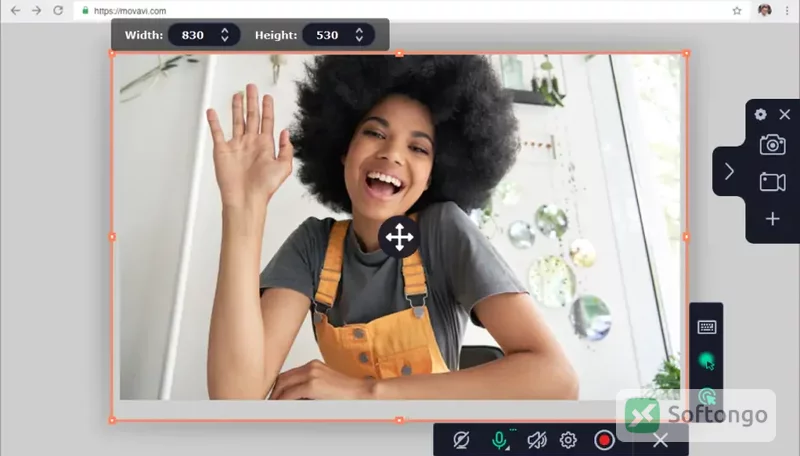The width and height of the screenshot is (800, 456).
Task: Start recording with the red button
Action: tap(605, 440)
